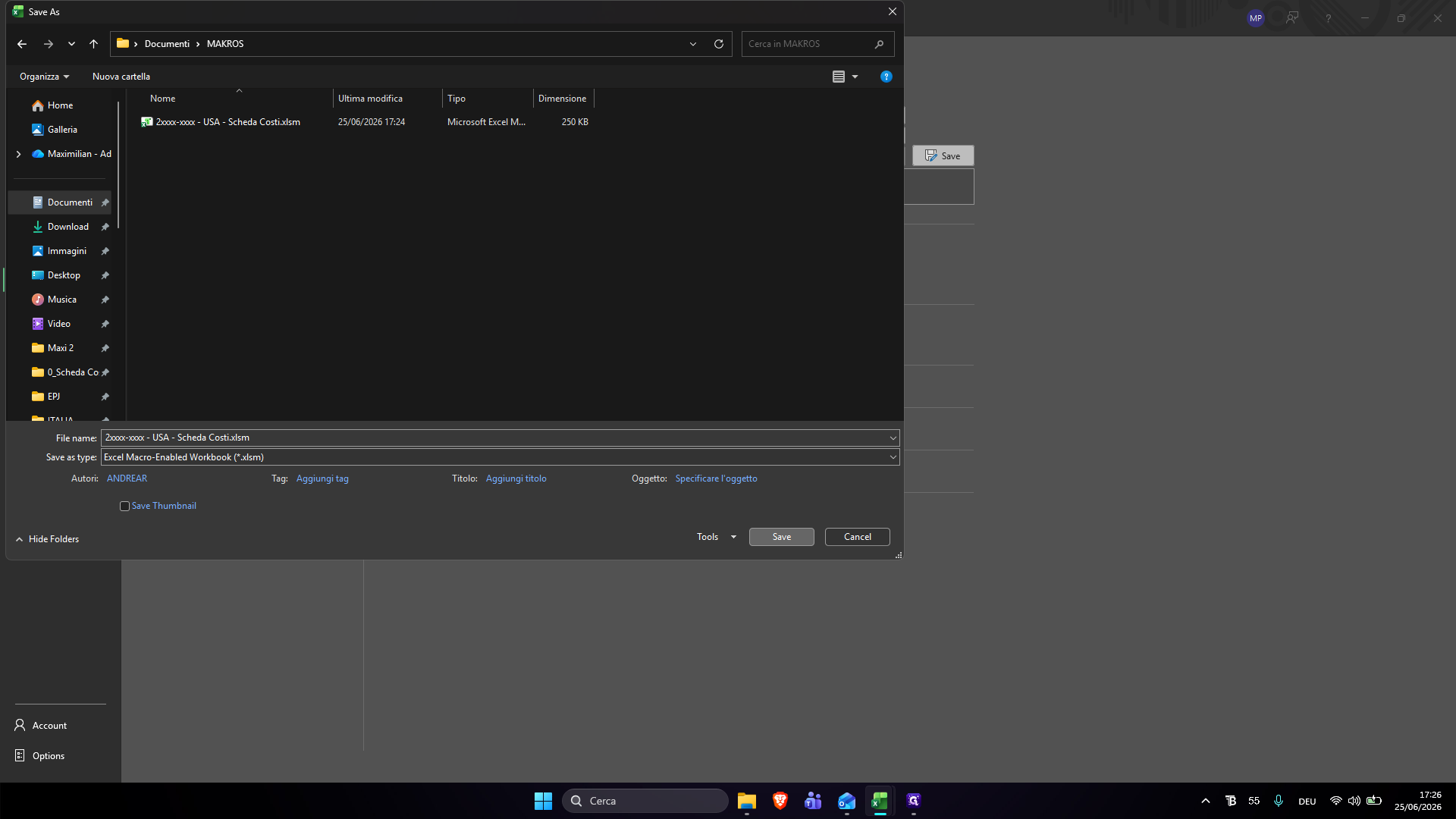This screenshot has width=1456, height=819.
Task: Go back with the left arrow icon
Action: [x=22, y=44]
